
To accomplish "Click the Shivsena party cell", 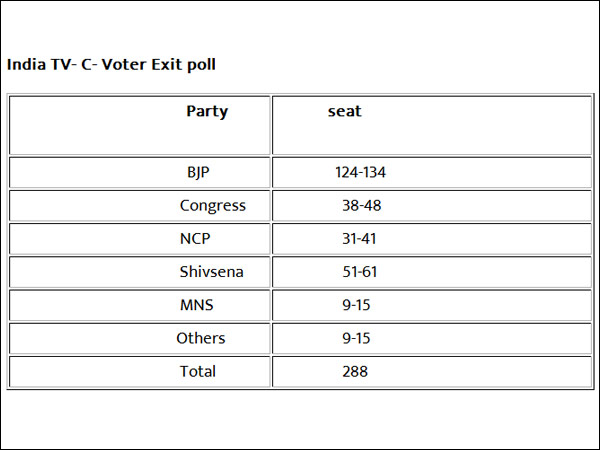I will point(211,272).
